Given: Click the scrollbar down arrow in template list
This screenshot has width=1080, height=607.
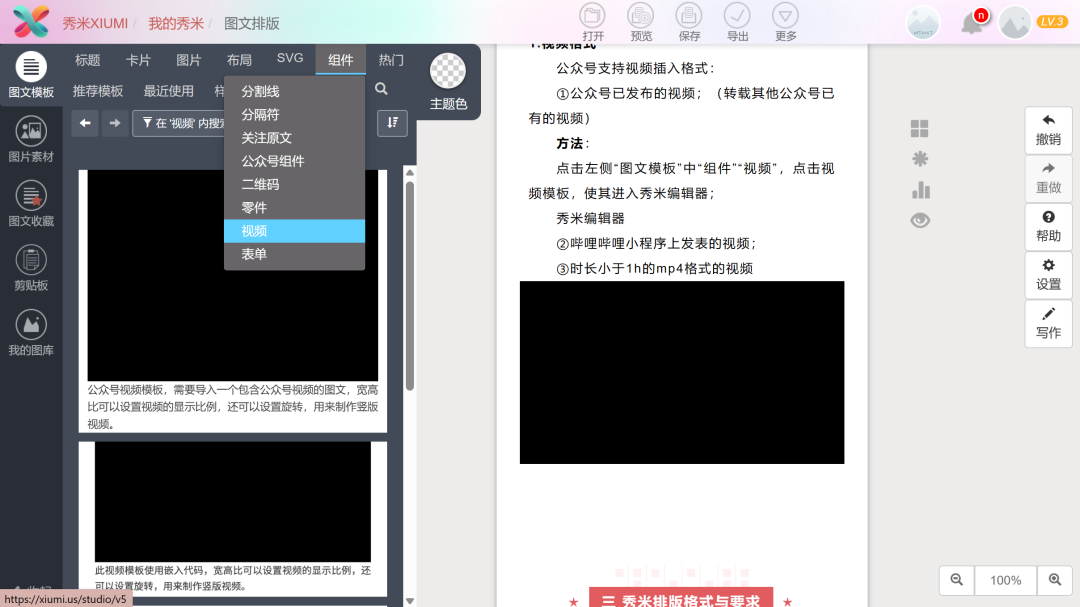Looking at the screenshot, I should click(410, 601).
